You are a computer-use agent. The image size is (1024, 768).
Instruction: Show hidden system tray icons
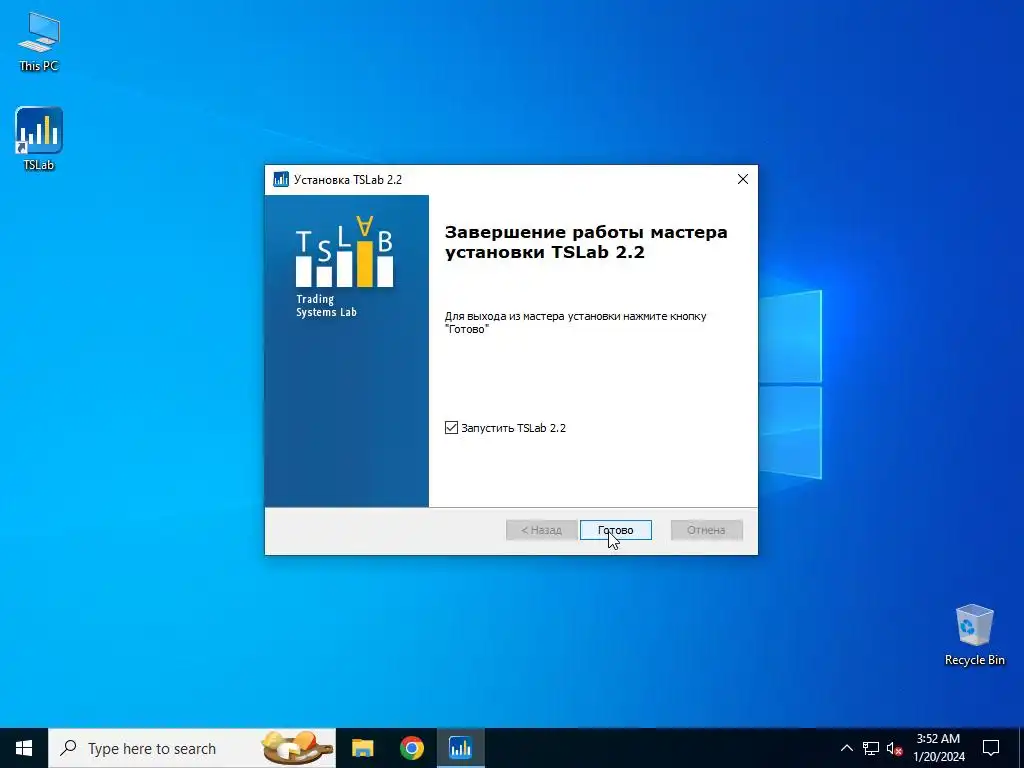coord(846,748)
